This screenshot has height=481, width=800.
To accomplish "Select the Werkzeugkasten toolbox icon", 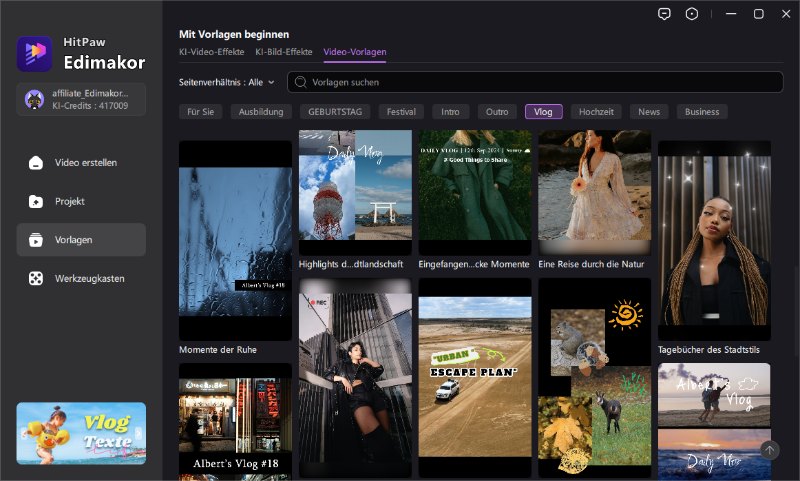I will [36, 278].
